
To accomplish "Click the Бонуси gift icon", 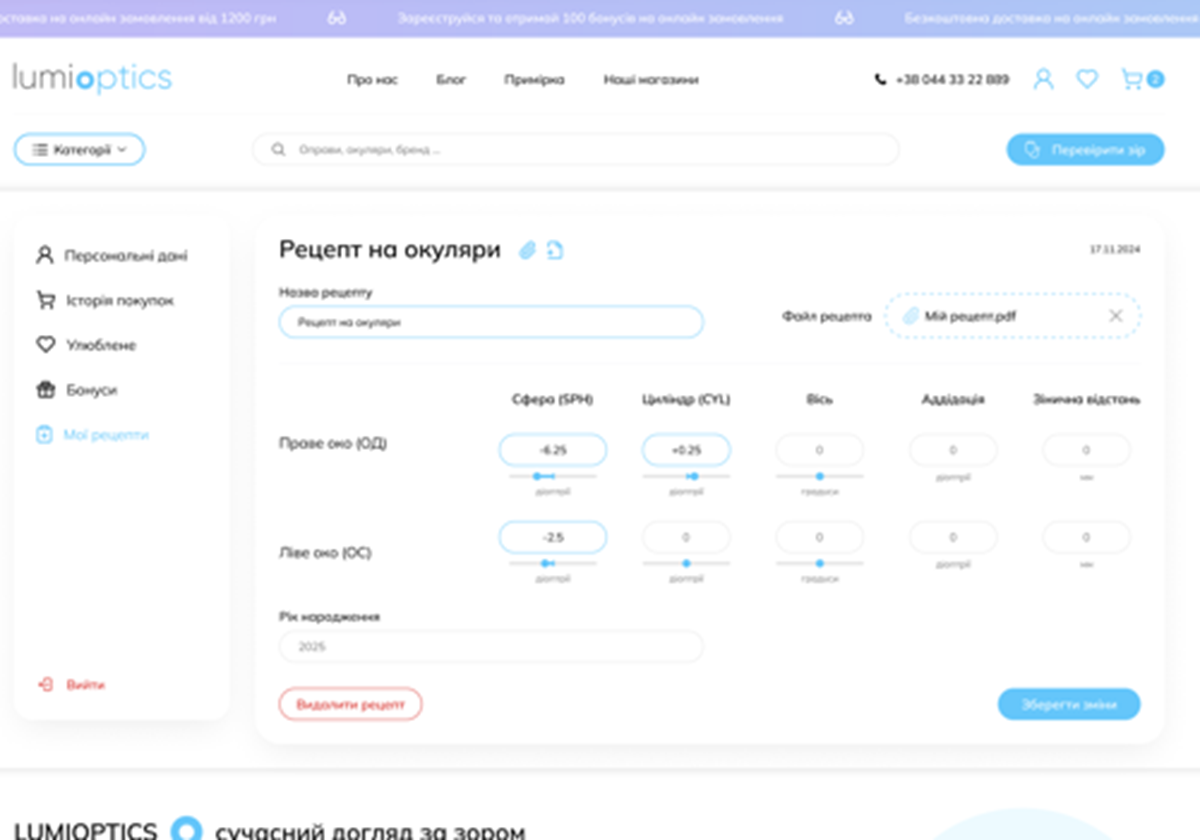I will pos(44,390).
